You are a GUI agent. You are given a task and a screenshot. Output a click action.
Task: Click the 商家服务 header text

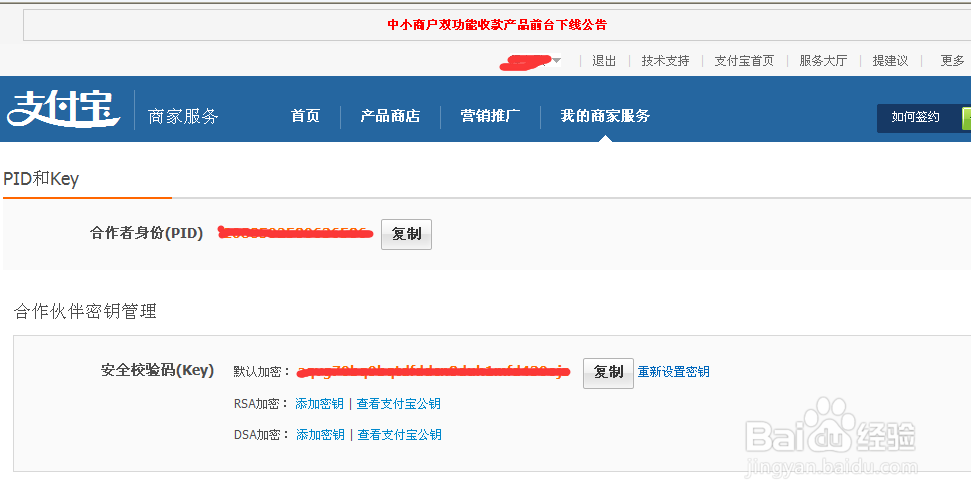(183, 116)
